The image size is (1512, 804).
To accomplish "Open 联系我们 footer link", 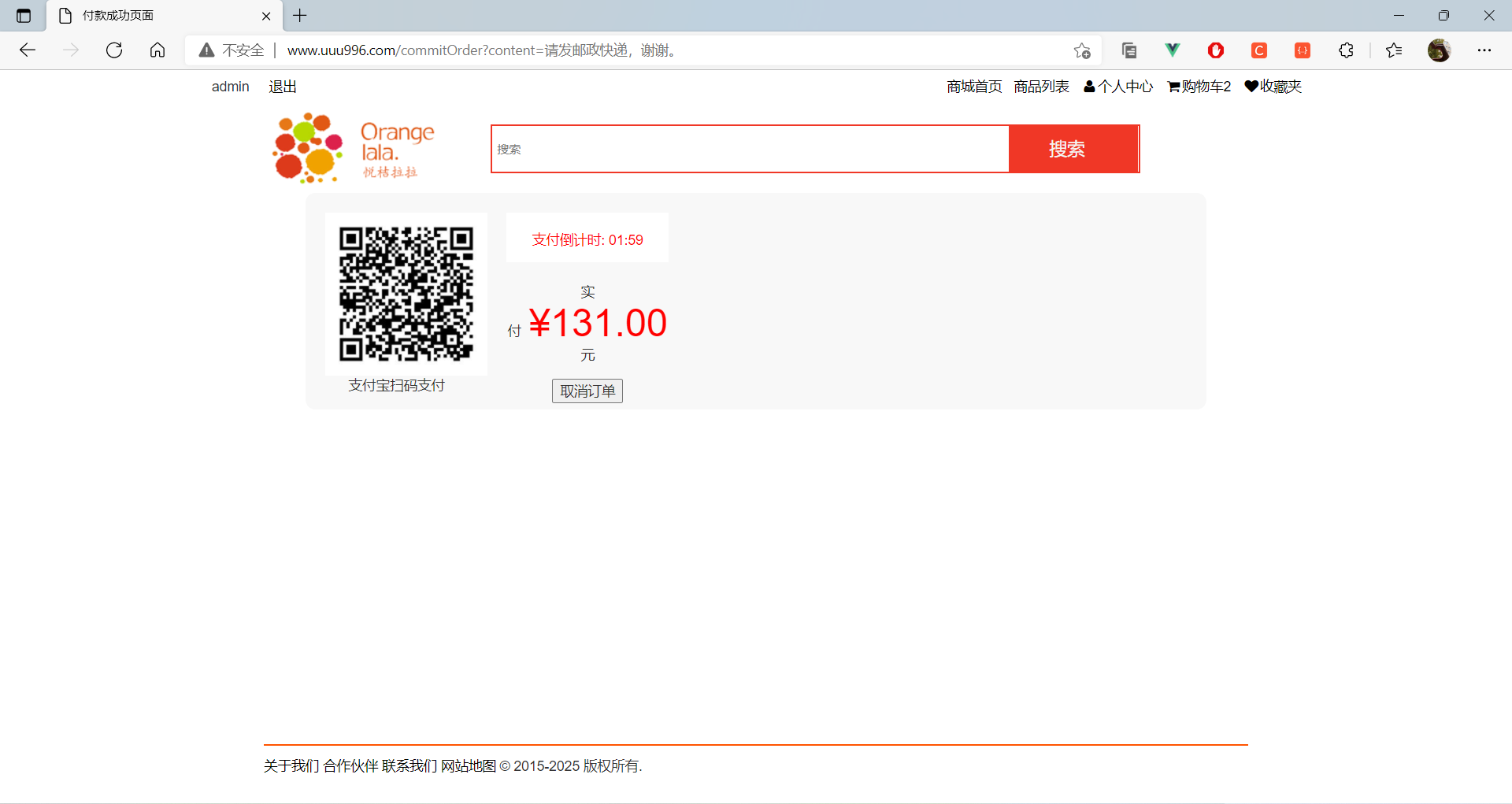I will pos(409,766).
